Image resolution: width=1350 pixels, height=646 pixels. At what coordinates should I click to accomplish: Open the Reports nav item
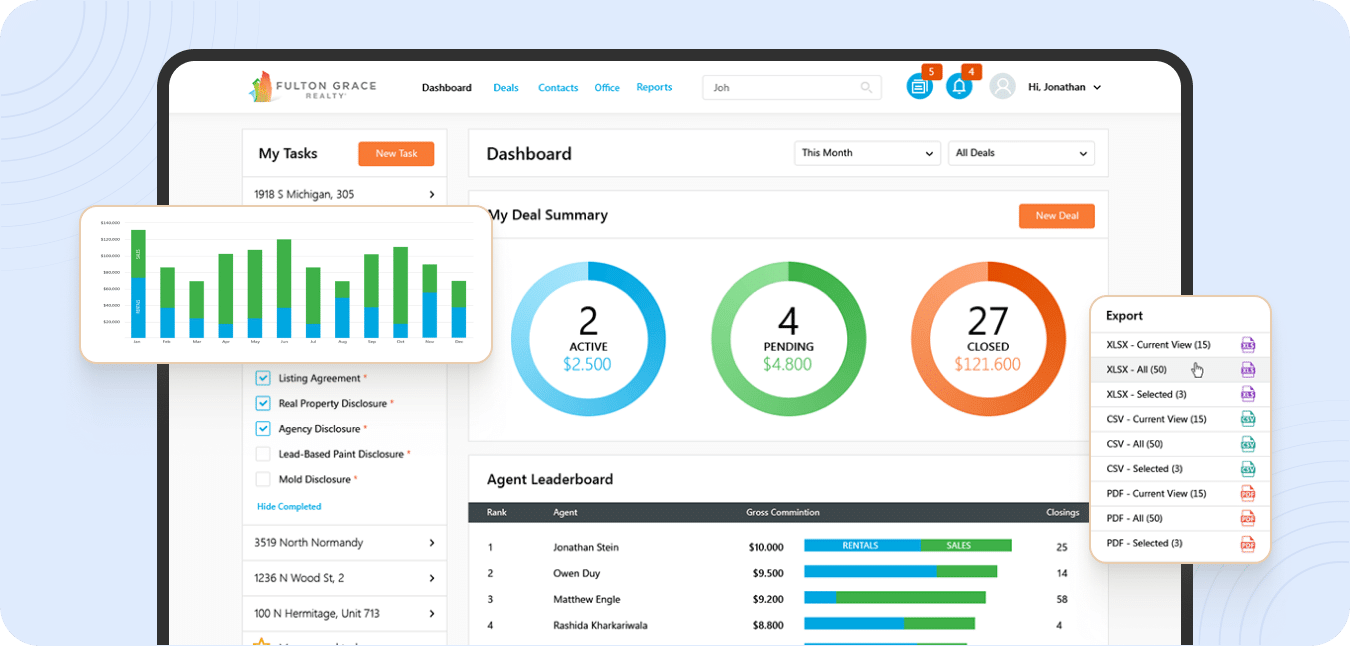click(654, 87)
